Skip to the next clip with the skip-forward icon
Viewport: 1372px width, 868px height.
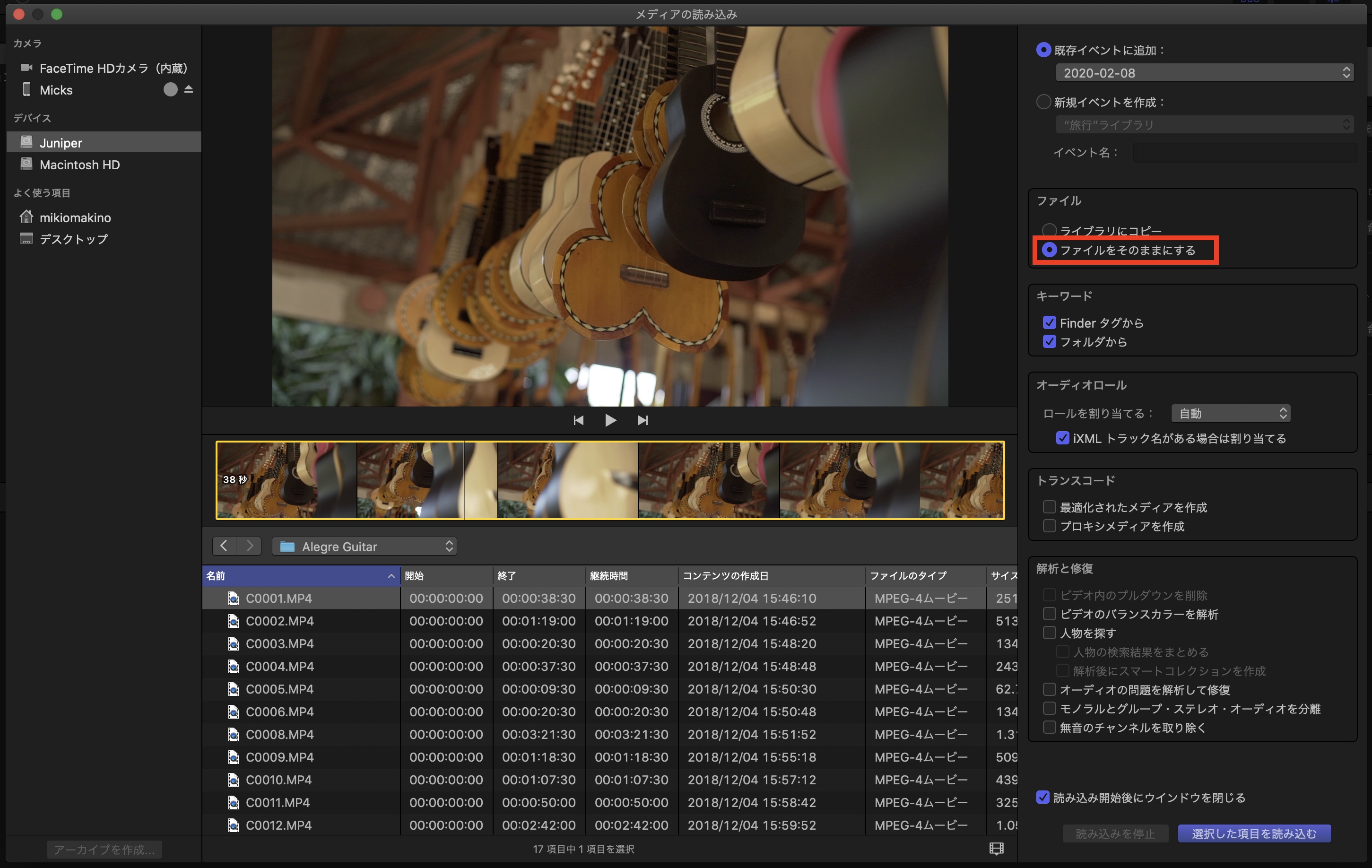(x=643, y=420)
